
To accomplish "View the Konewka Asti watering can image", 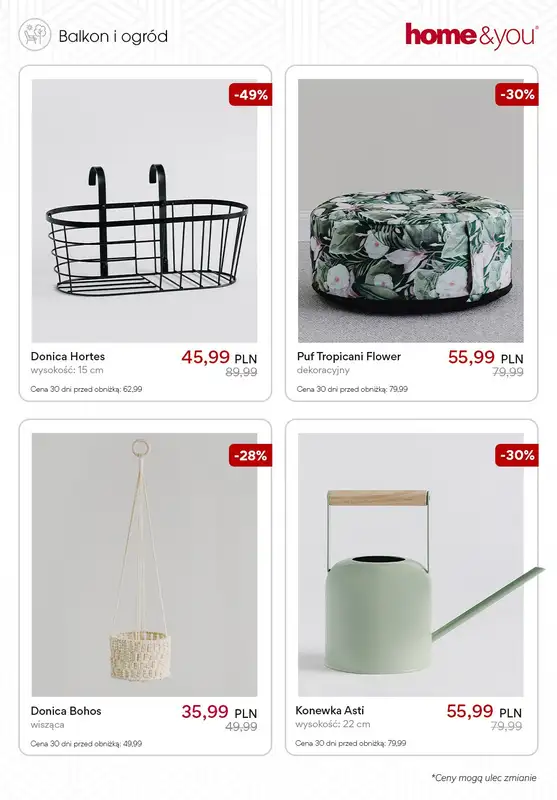I will click(x=411, y=565).
